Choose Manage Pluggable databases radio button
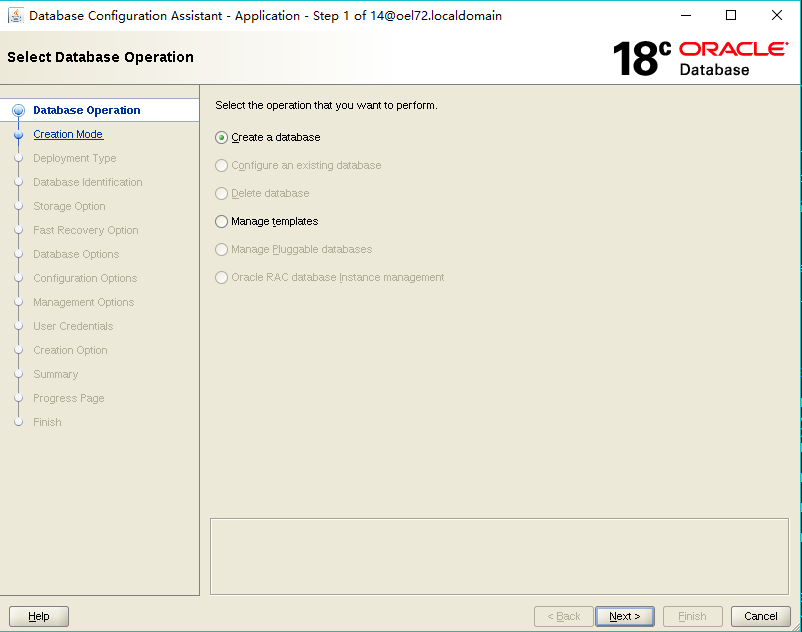Viewport: 802px width, 632px height. click(294, 250)
